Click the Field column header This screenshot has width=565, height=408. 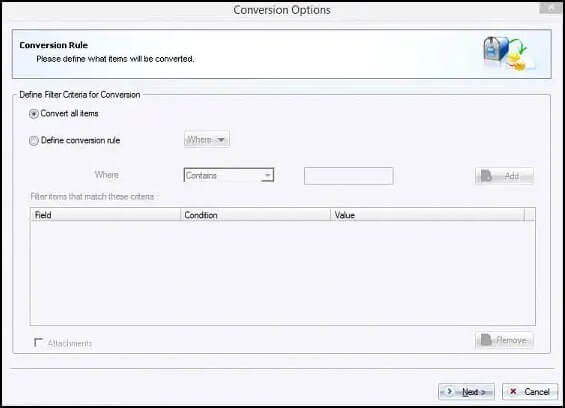[x=105, y=215]
